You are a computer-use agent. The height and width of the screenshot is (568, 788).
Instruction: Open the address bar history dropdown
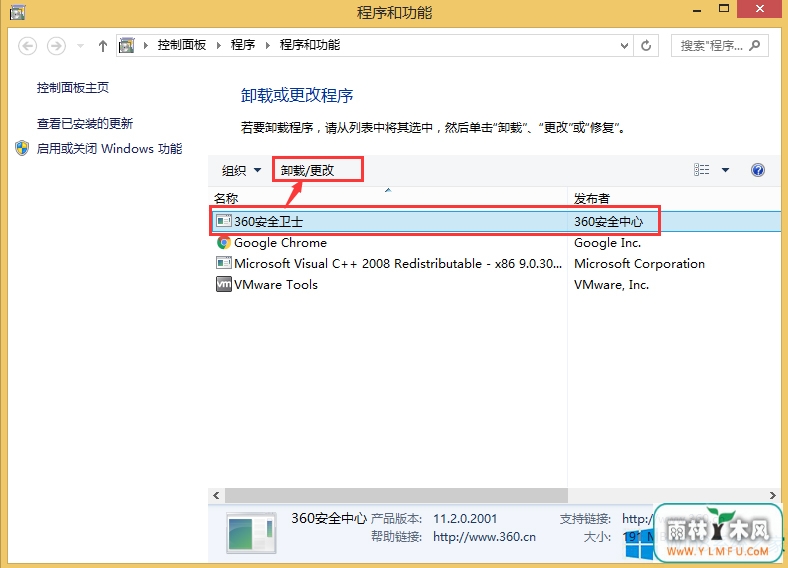624,45
